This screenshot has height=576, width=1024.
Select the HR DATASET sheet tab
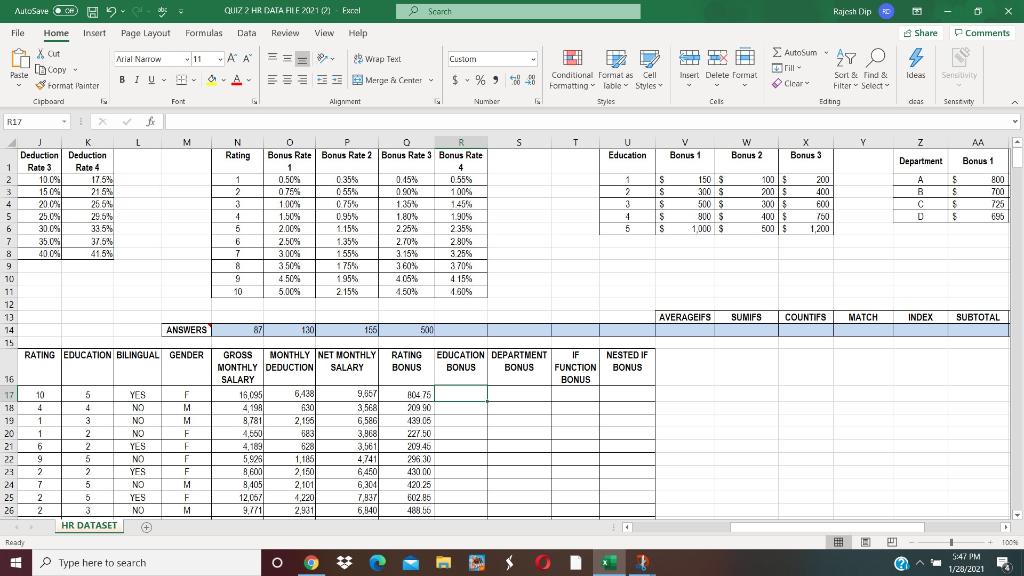pyautogui.click(x=88, y=524)
